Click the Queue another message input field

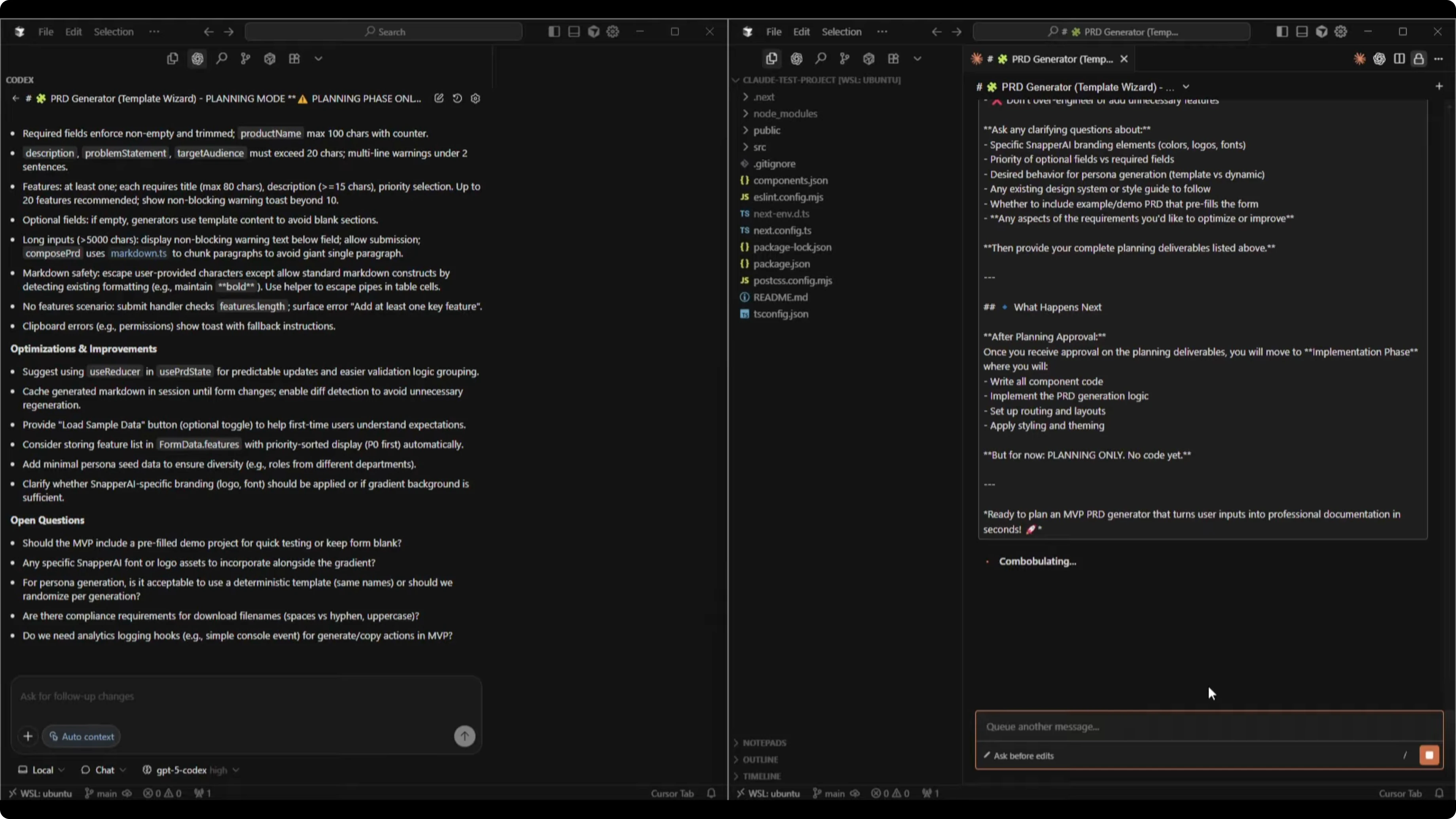point(1187,727)
